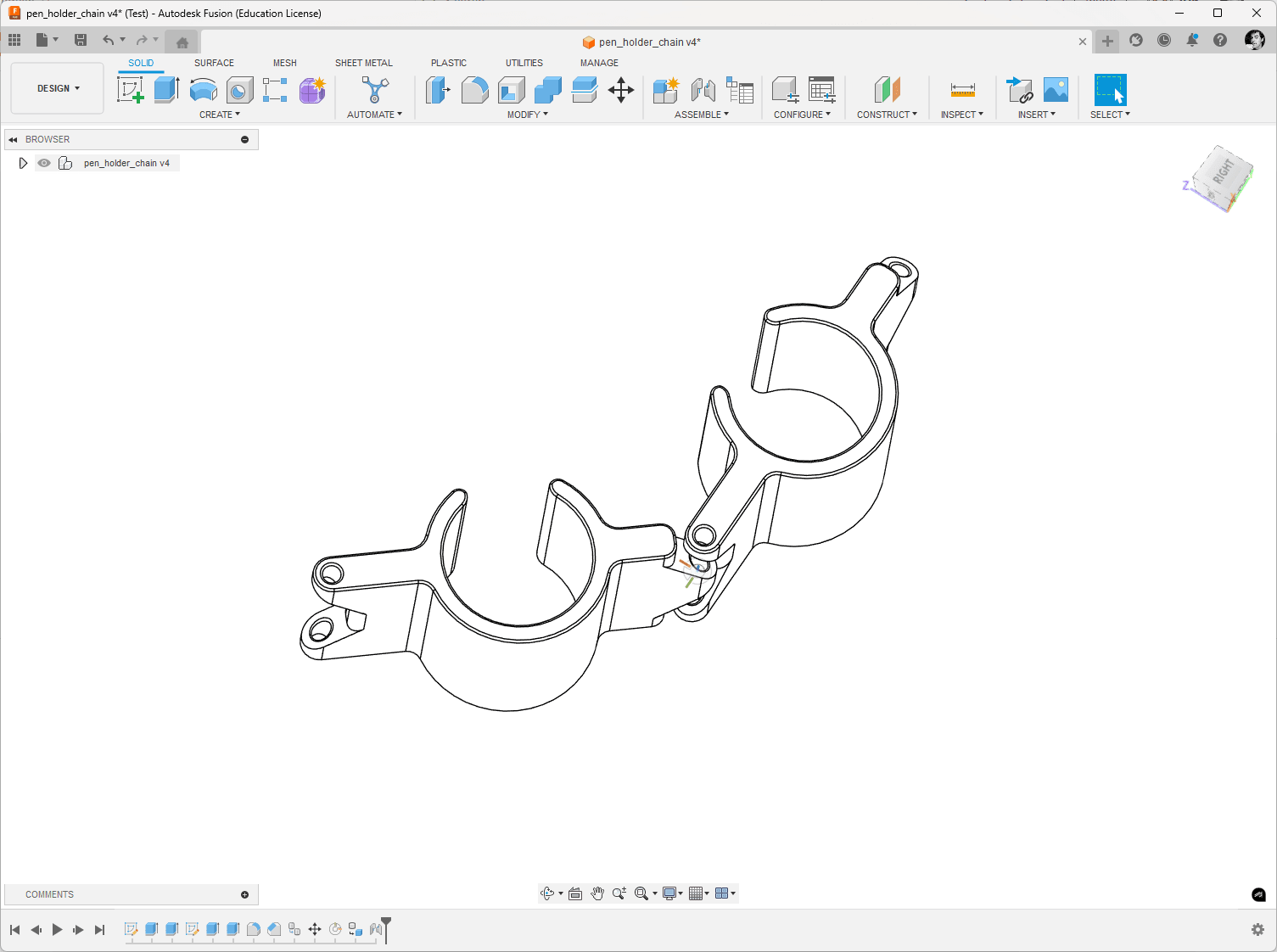The height and width of the screenshot is (952, 1277).
Task: Open the CREATE dropdown menu
Action: point(220,115)
